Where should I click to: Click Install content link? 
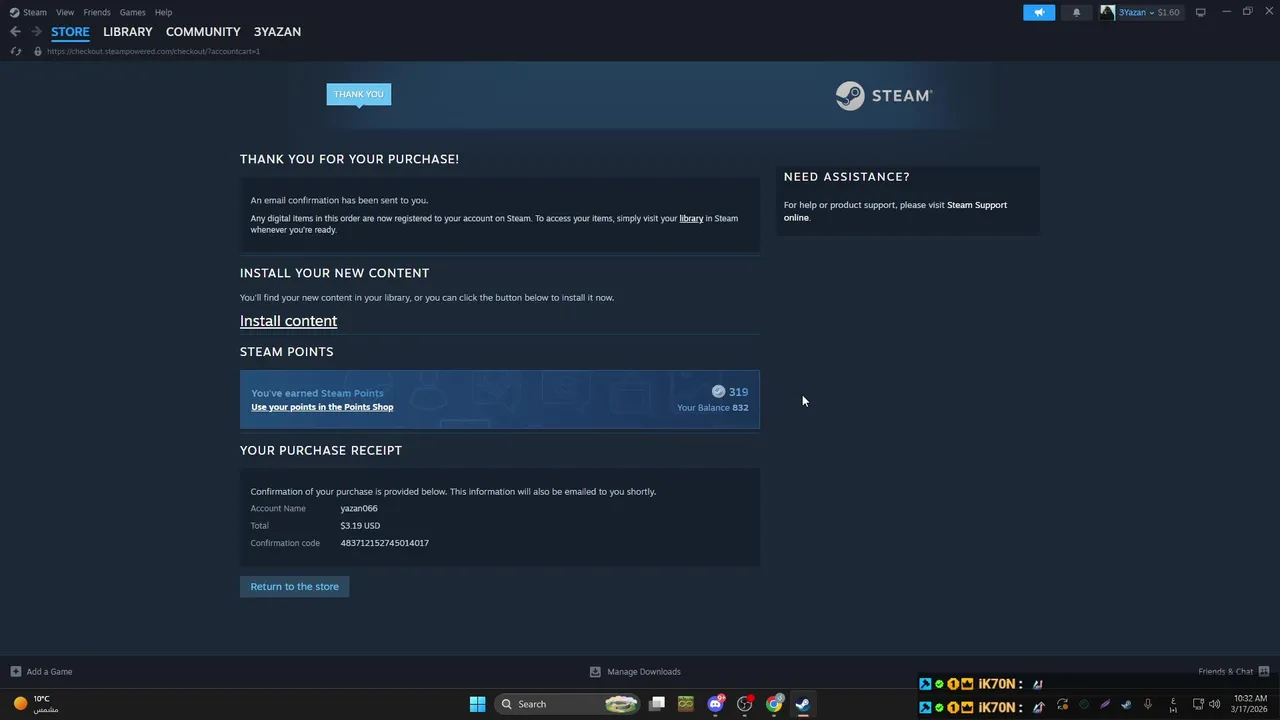click(x=288, y=321)
